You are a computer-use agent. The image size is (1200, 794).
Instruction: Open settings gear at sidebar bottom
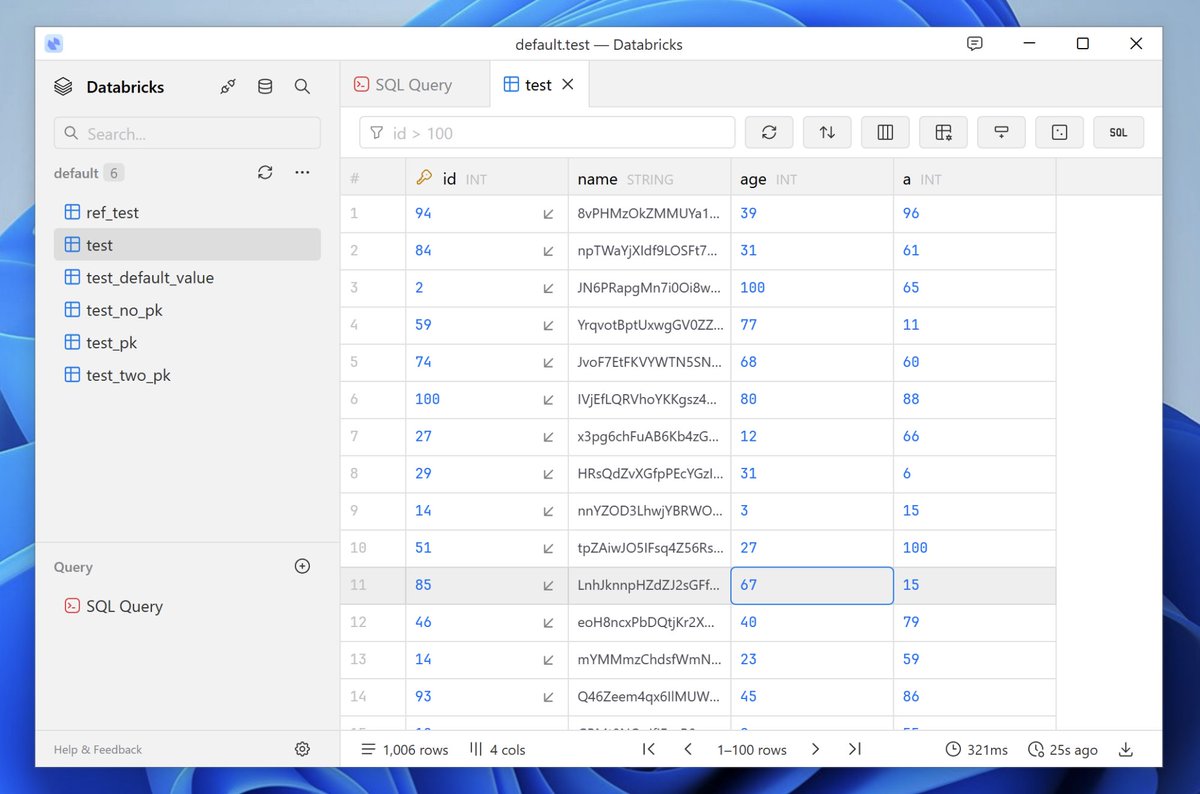tap(302, 749)
